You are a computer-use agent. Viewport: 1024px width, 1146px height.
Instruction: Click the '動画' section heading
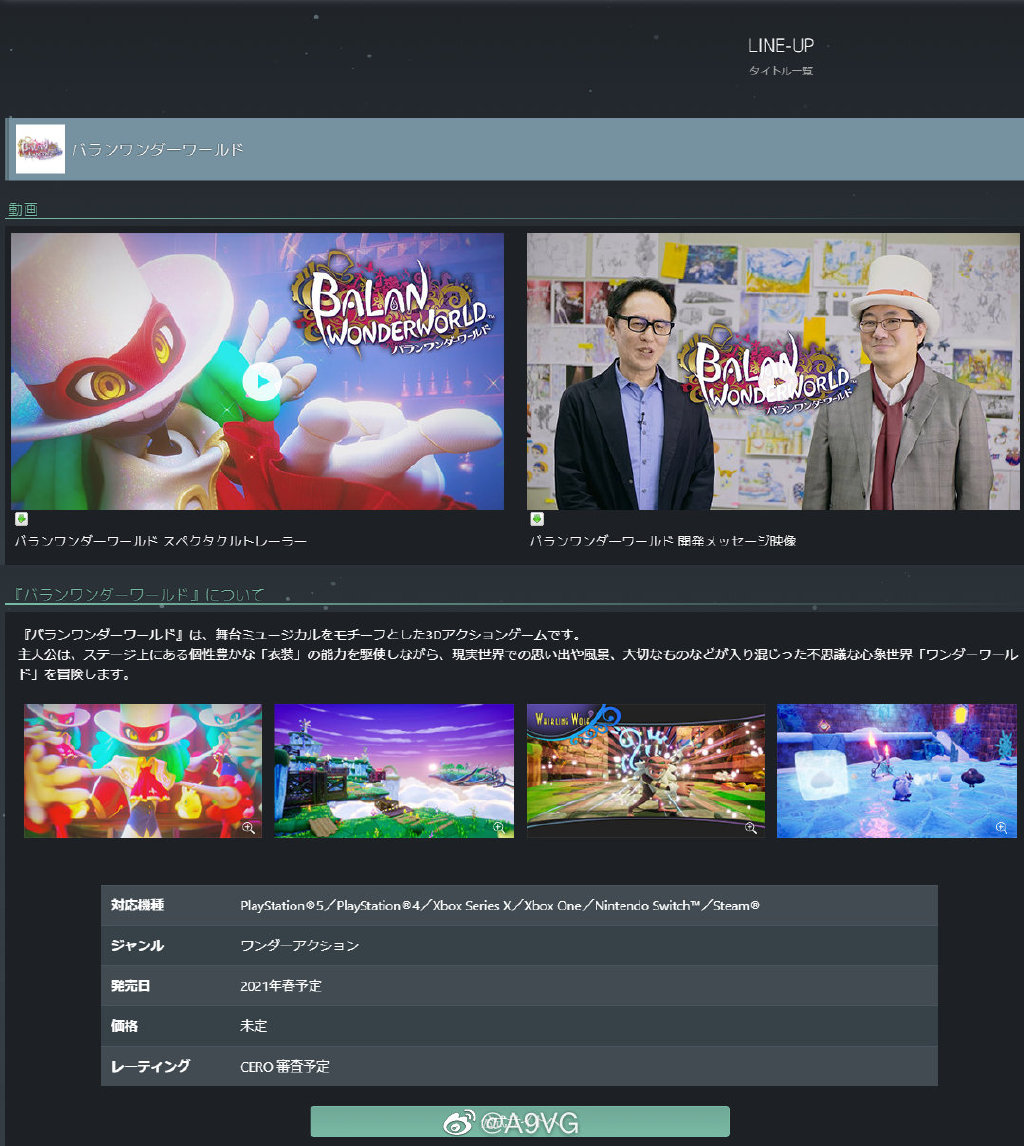tap(23, 209)
